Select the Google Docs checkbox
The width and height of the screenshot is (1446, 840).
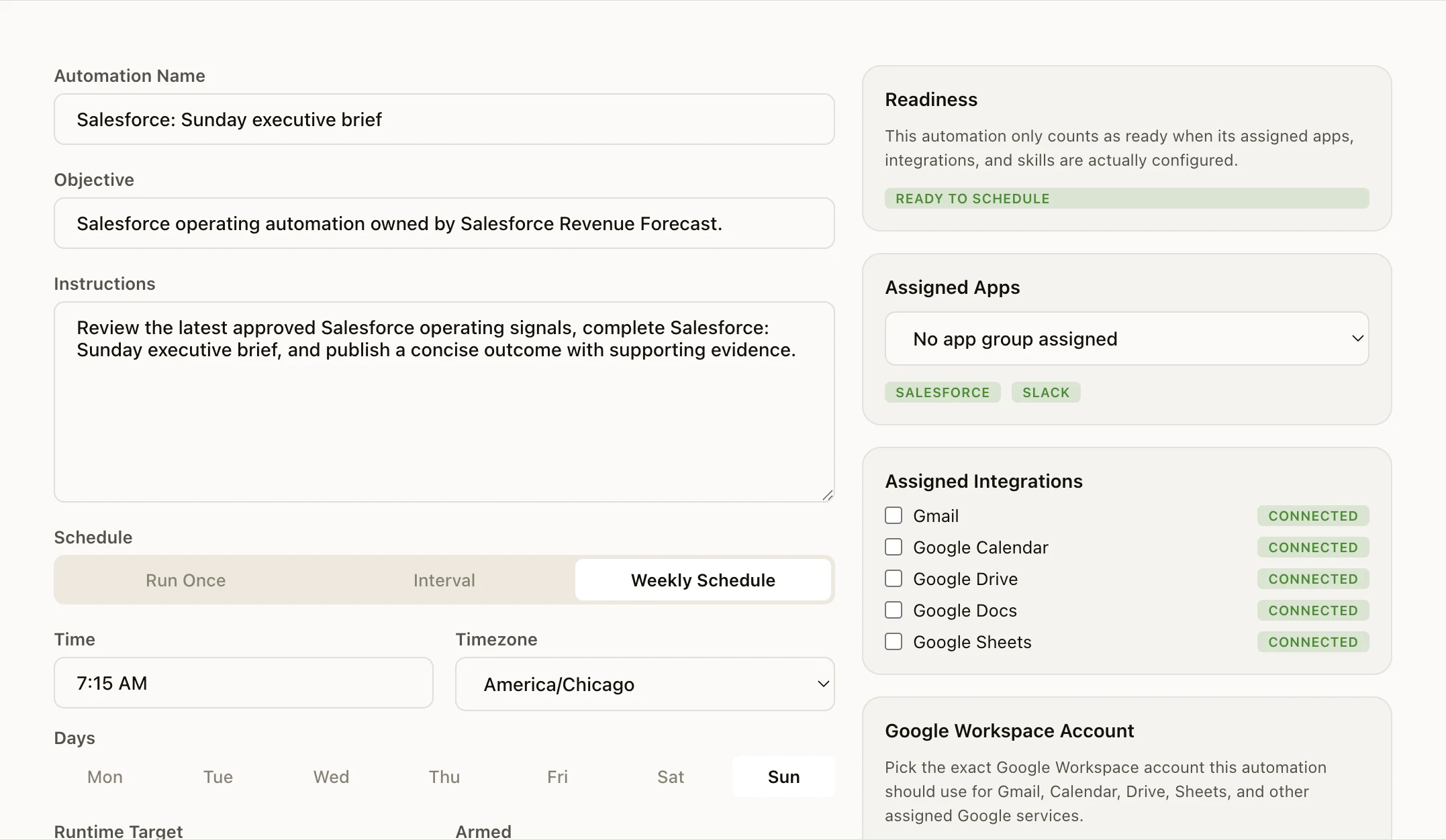pyautogui.click(x=893, y=610)
